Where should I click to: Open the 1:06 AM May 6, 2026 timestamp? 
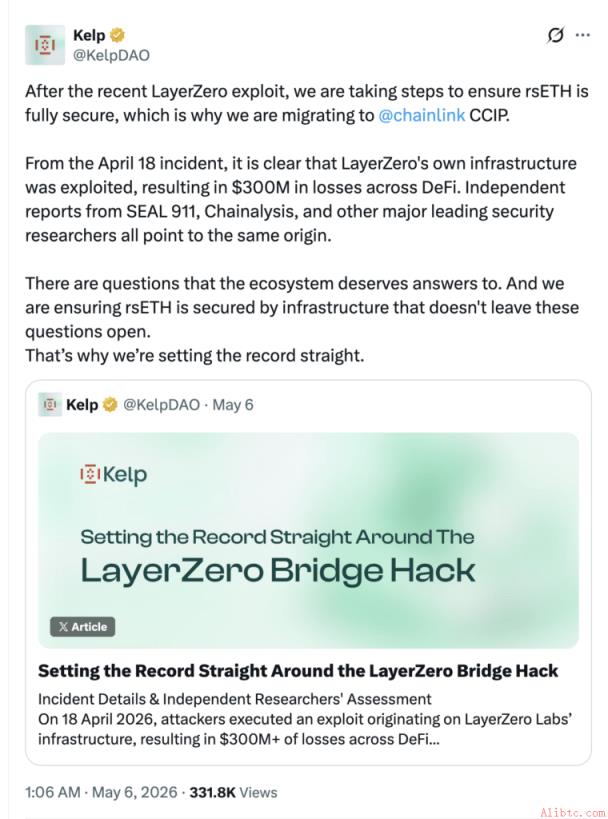click(101, 792)
